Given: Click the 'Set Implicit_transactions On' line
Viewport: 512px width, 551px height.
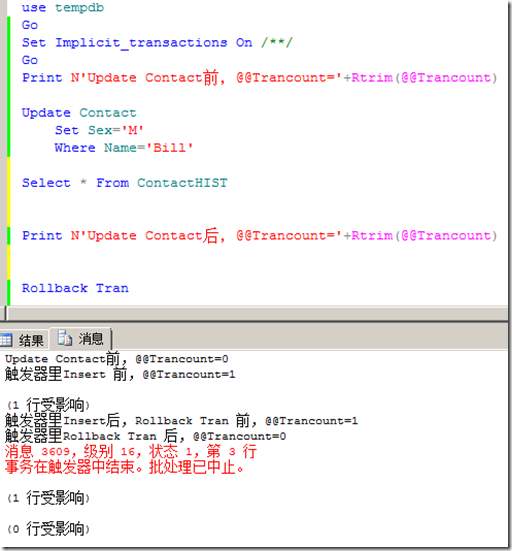Looking at the screenshot, I should (157, 43).
